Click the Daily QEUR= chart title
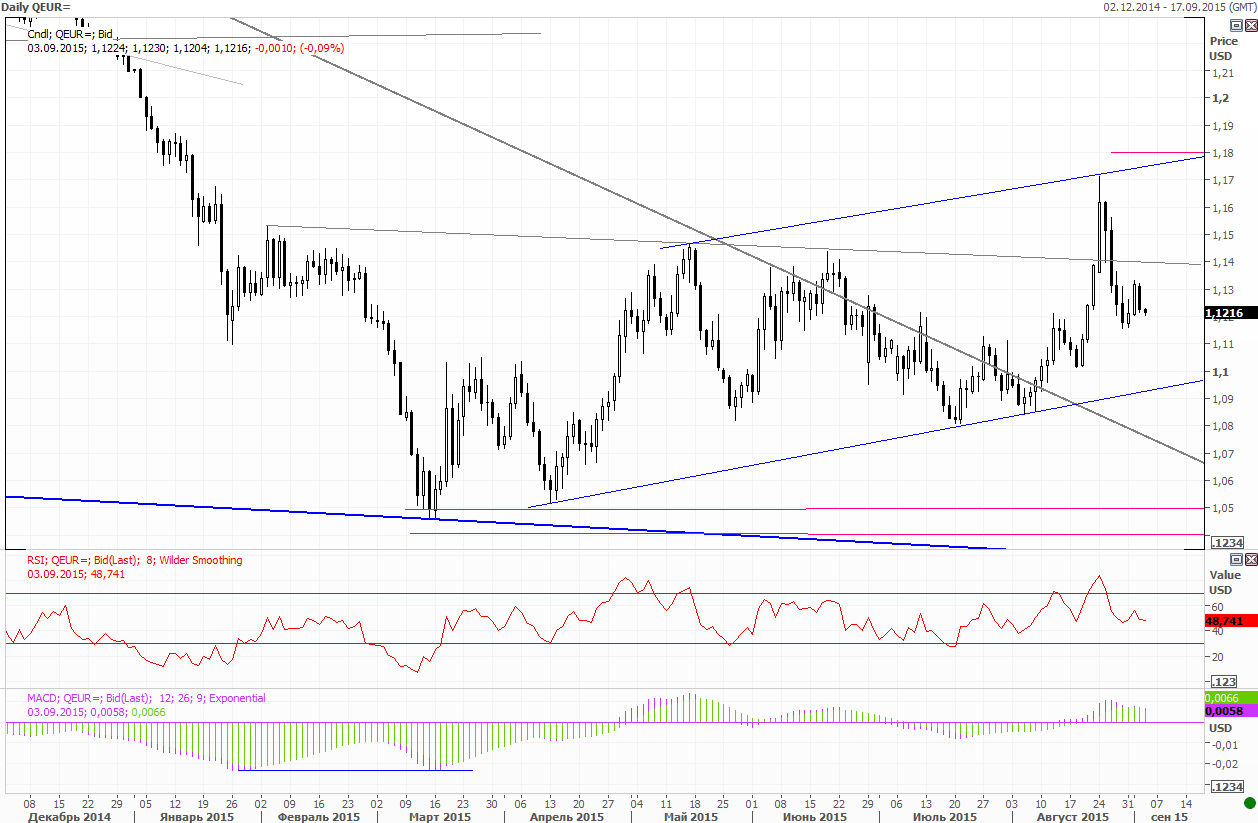This screenshot has height=823, width=1258. point(36,7)
